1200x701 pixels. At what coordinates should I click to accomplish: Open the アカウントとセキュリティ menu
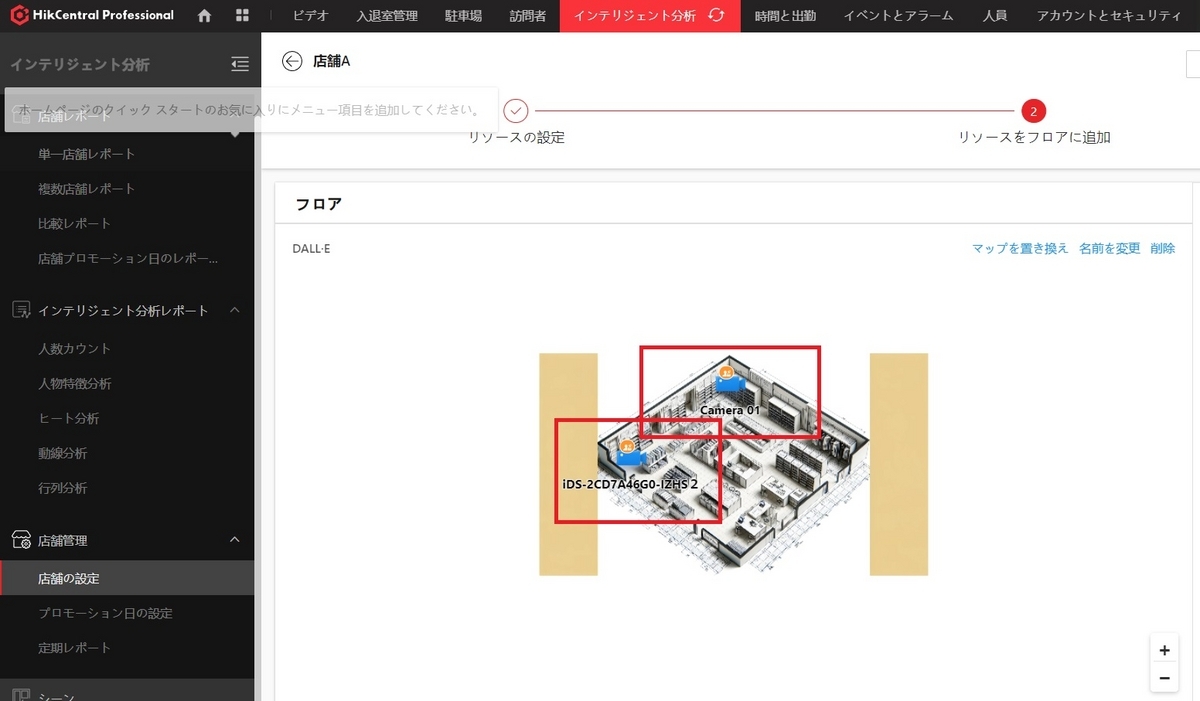[x=1109, y=16]
